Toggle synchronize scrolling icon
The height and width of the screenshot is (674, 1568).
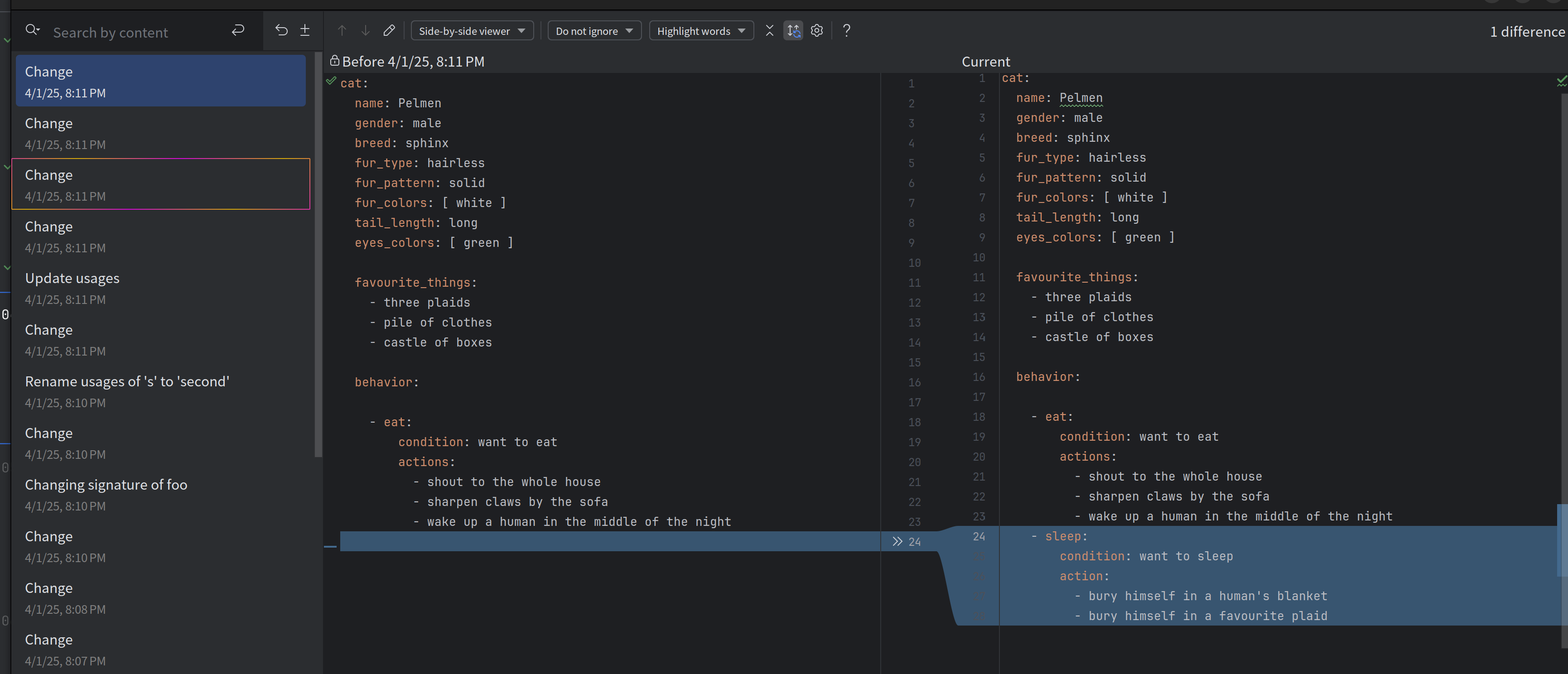coord(793,30)
